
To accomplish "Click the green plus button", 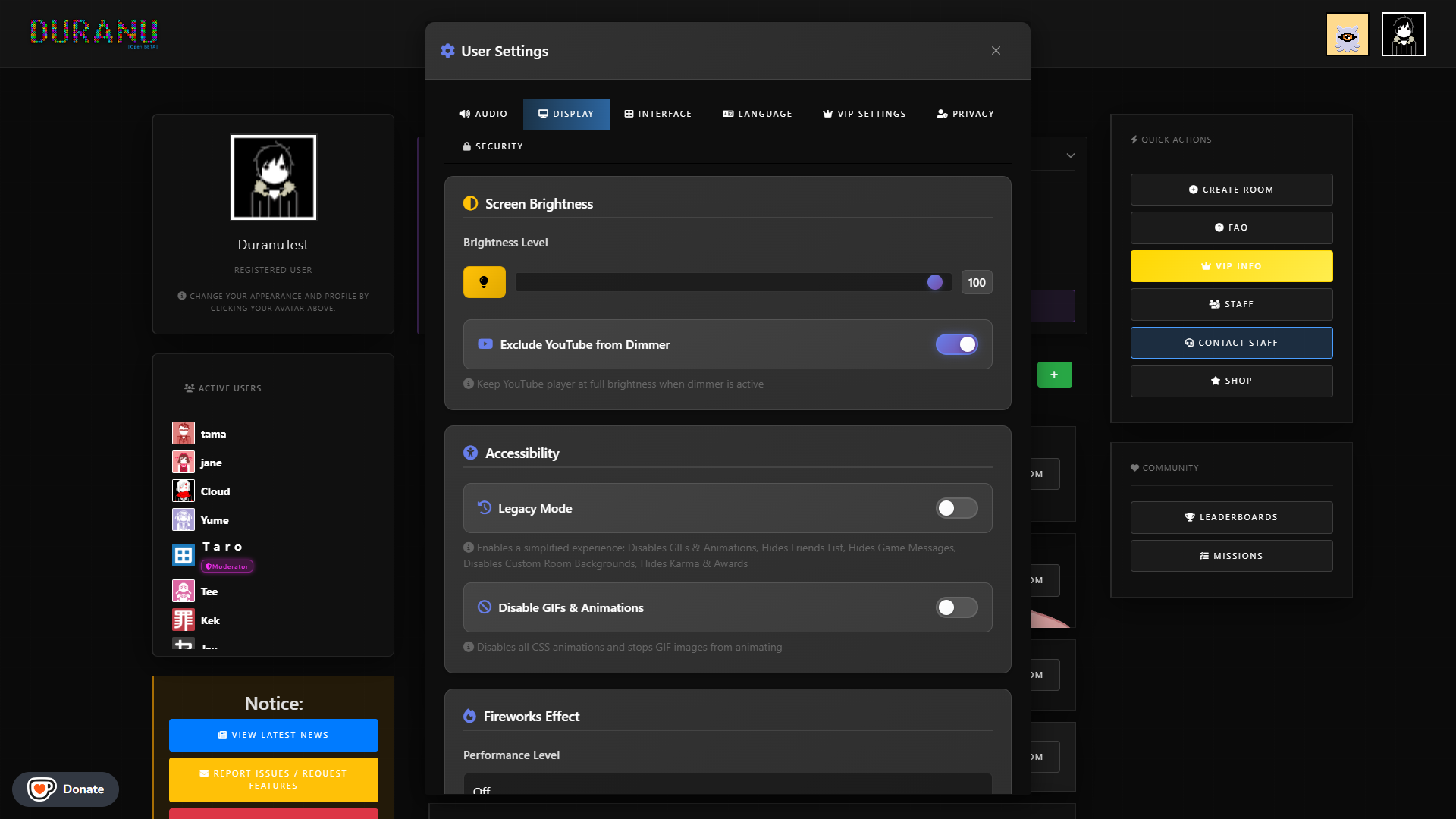I will coord(1054,375).
